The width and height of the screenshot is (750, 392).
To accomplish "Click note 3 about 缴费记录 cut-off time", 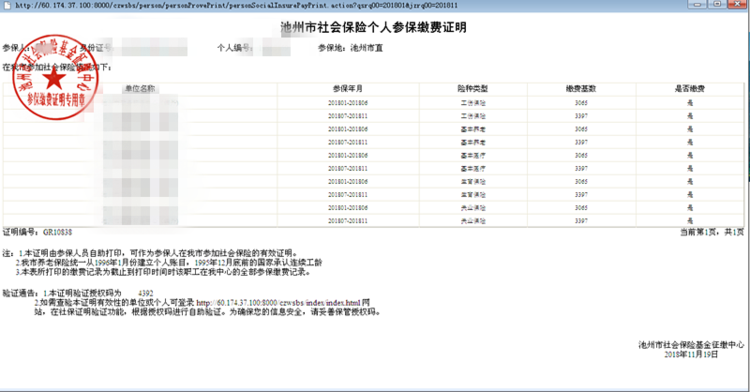I will 164,272.
